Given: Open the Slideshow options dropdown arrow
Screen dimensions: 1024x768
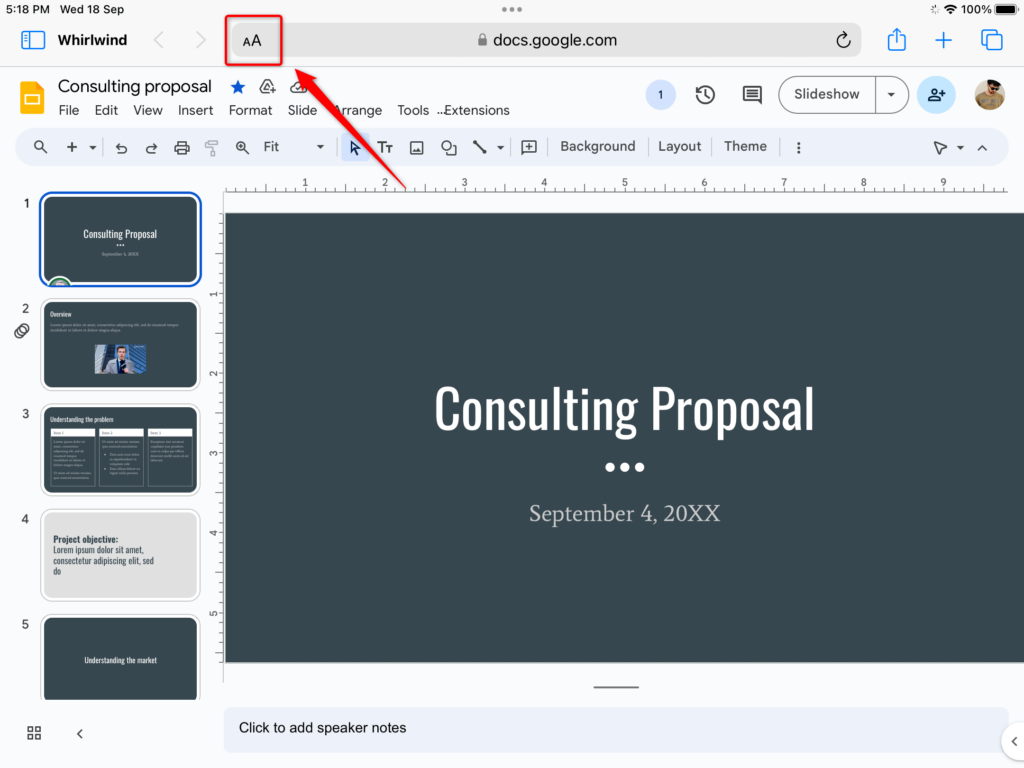Looking at the screenshot, I should click(891, 94).
